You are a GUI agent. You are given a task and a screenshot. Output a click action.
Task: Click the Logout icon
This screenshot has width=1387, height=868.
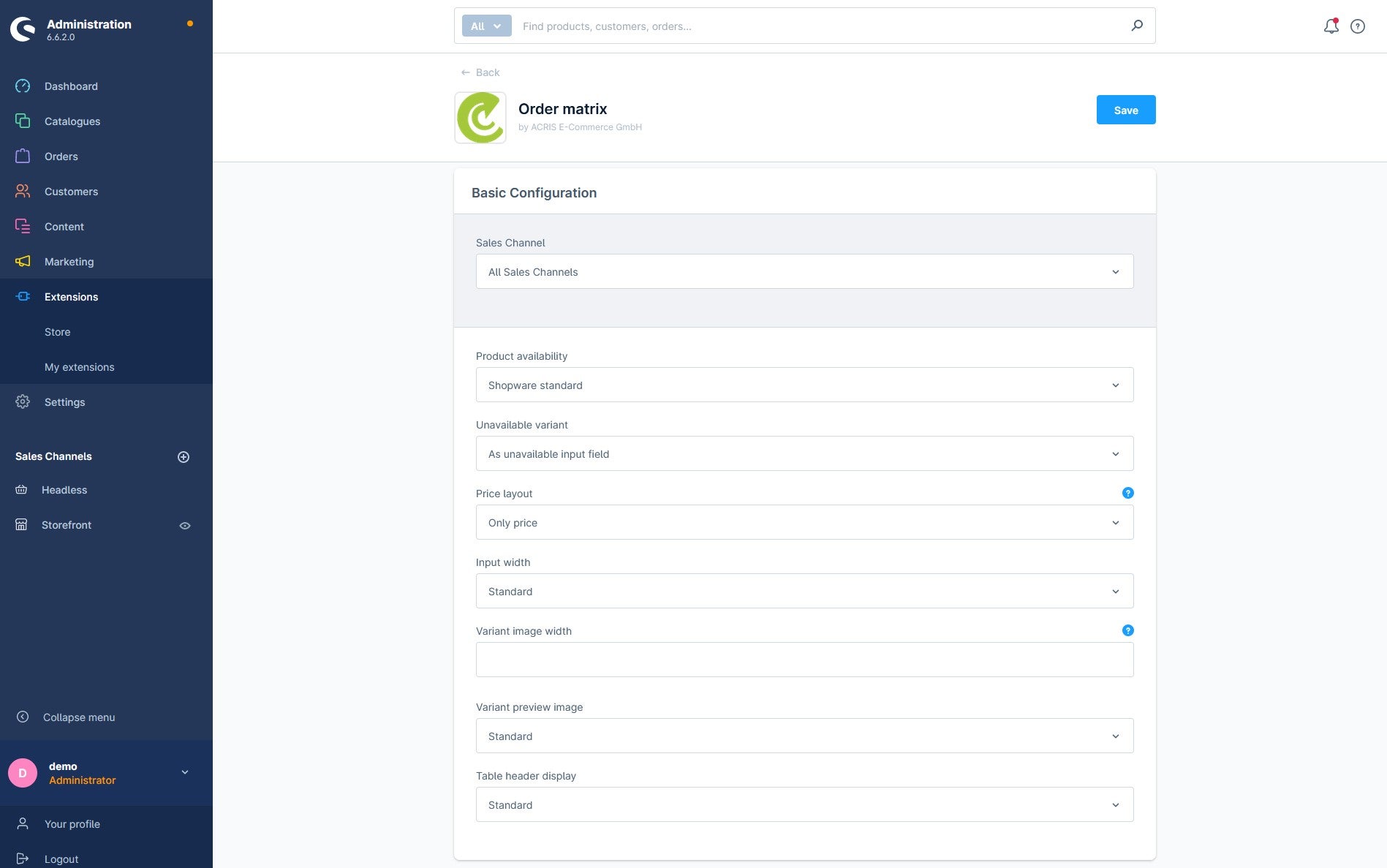coord(23,859)
